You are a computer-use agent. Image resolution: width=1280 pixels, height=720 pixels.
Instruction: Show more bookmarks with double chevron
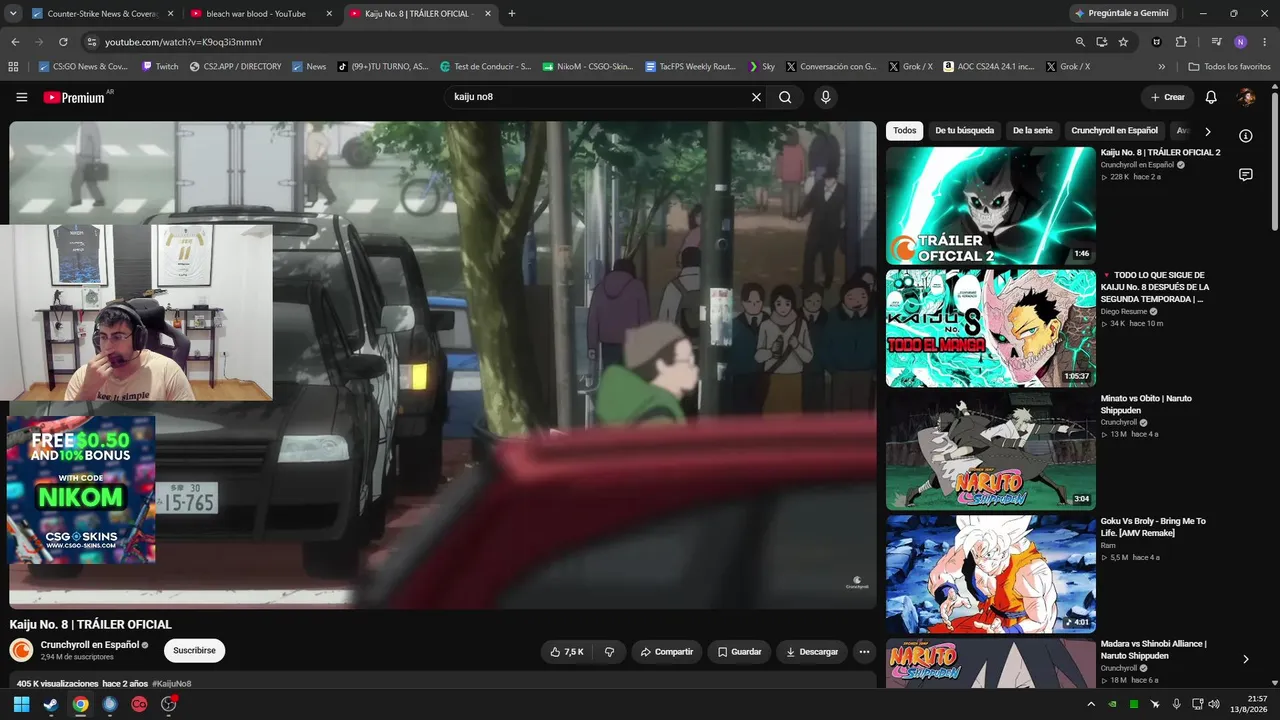point(1162,66)
